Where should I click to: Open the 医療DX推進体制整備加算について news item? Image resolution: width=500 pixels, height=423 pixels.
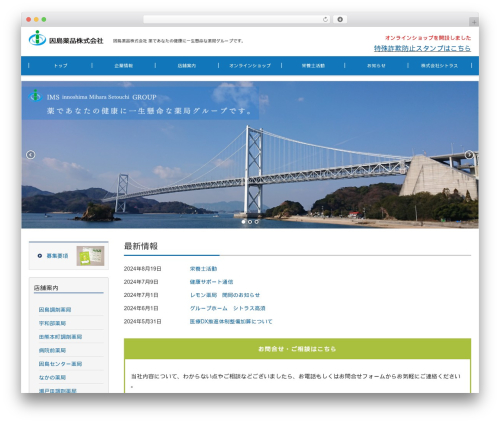231,321
